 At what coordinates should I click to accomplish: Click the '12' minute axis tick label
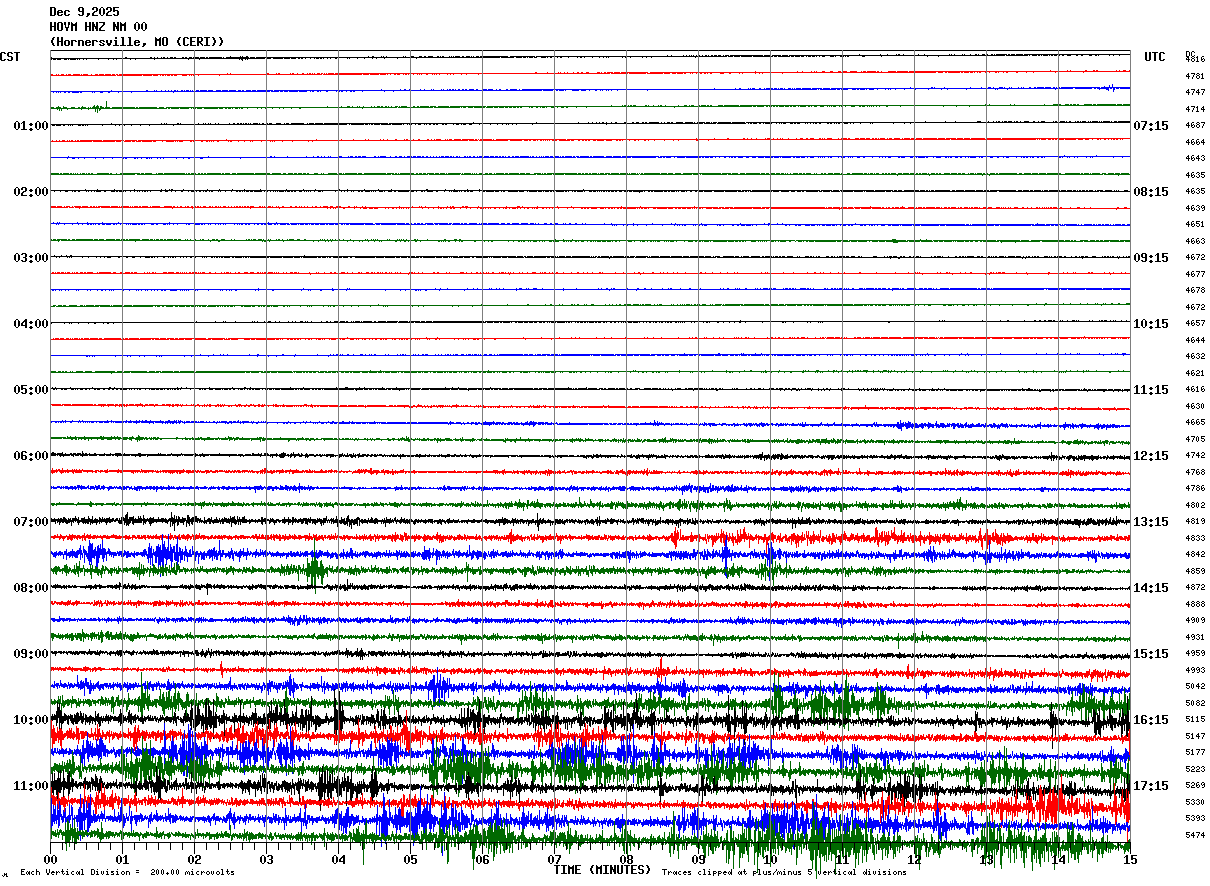coord(915,860)
